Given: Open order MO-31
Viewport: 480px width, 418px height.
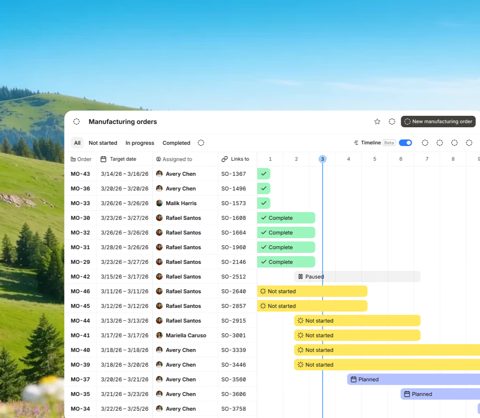Looking at the screenshot, I should point(80,247).
